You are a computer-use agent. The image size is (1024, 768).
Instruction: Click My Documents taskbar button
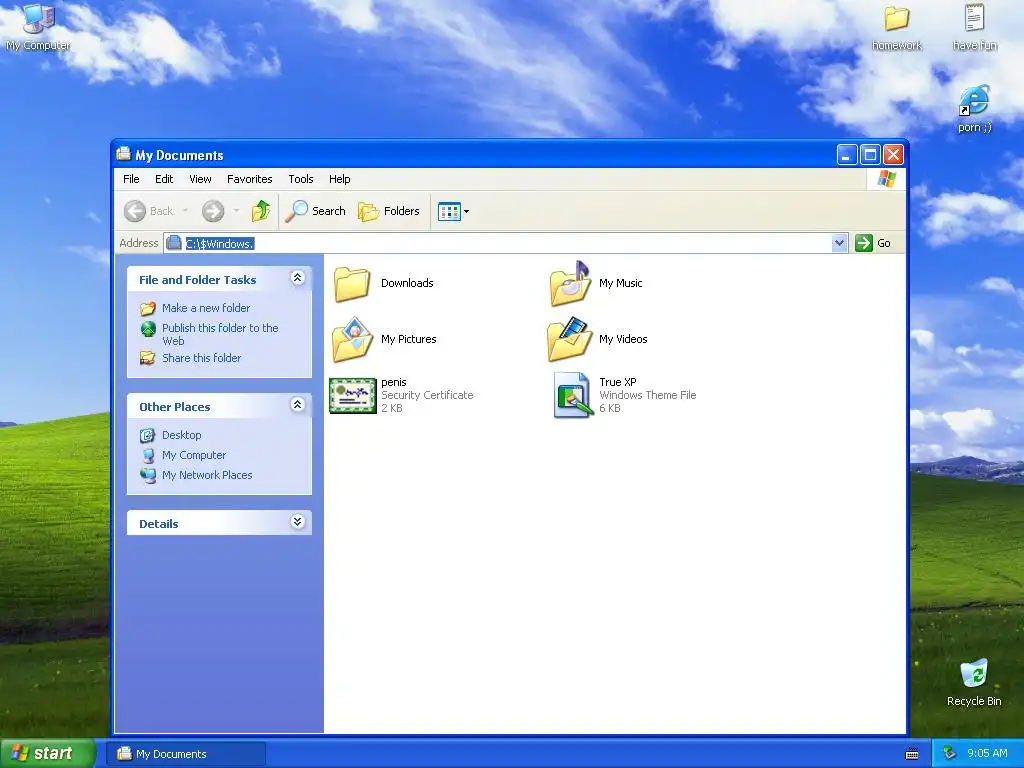pos(186,754)
